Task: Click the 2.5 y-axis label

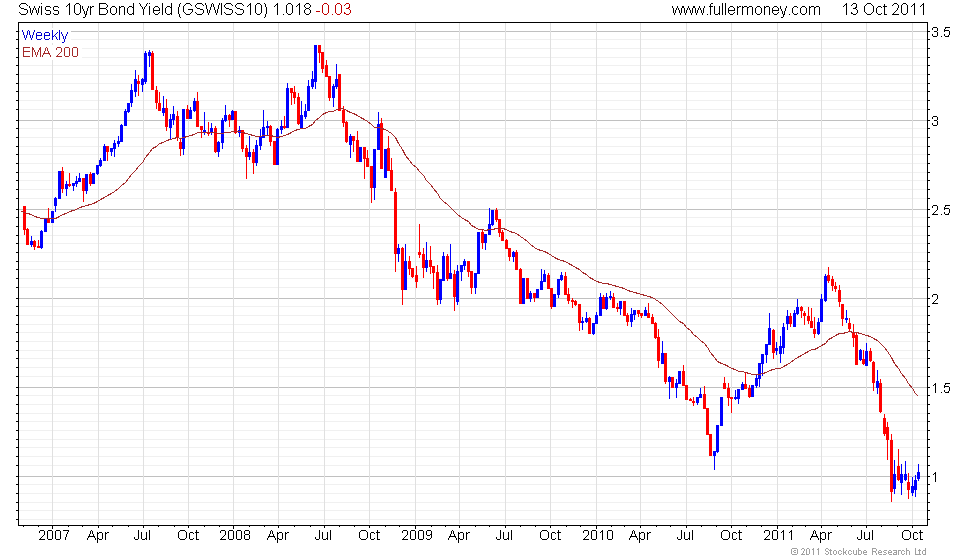Action: [941, 210]
